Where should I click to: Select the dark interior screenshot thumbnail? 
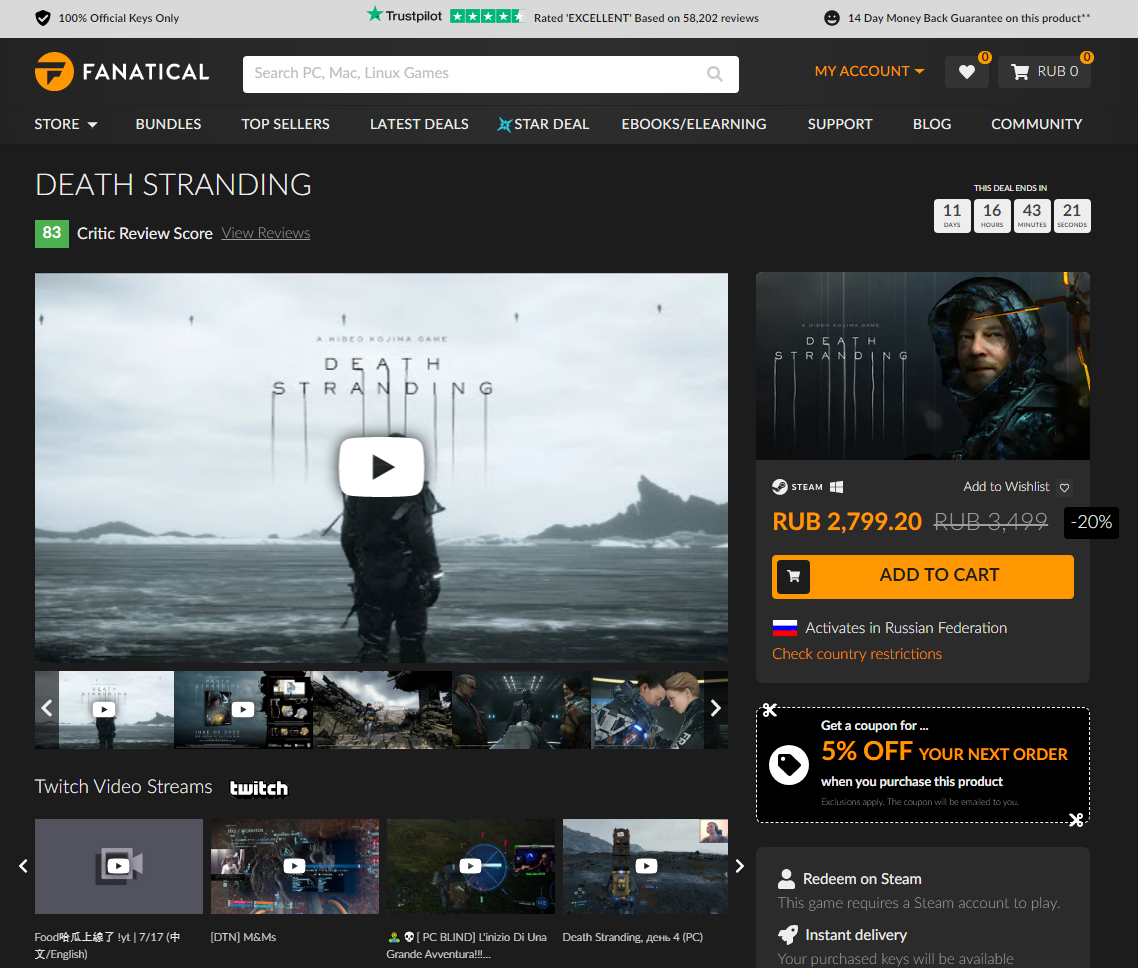pyautogui.click(x=521, y=710)
